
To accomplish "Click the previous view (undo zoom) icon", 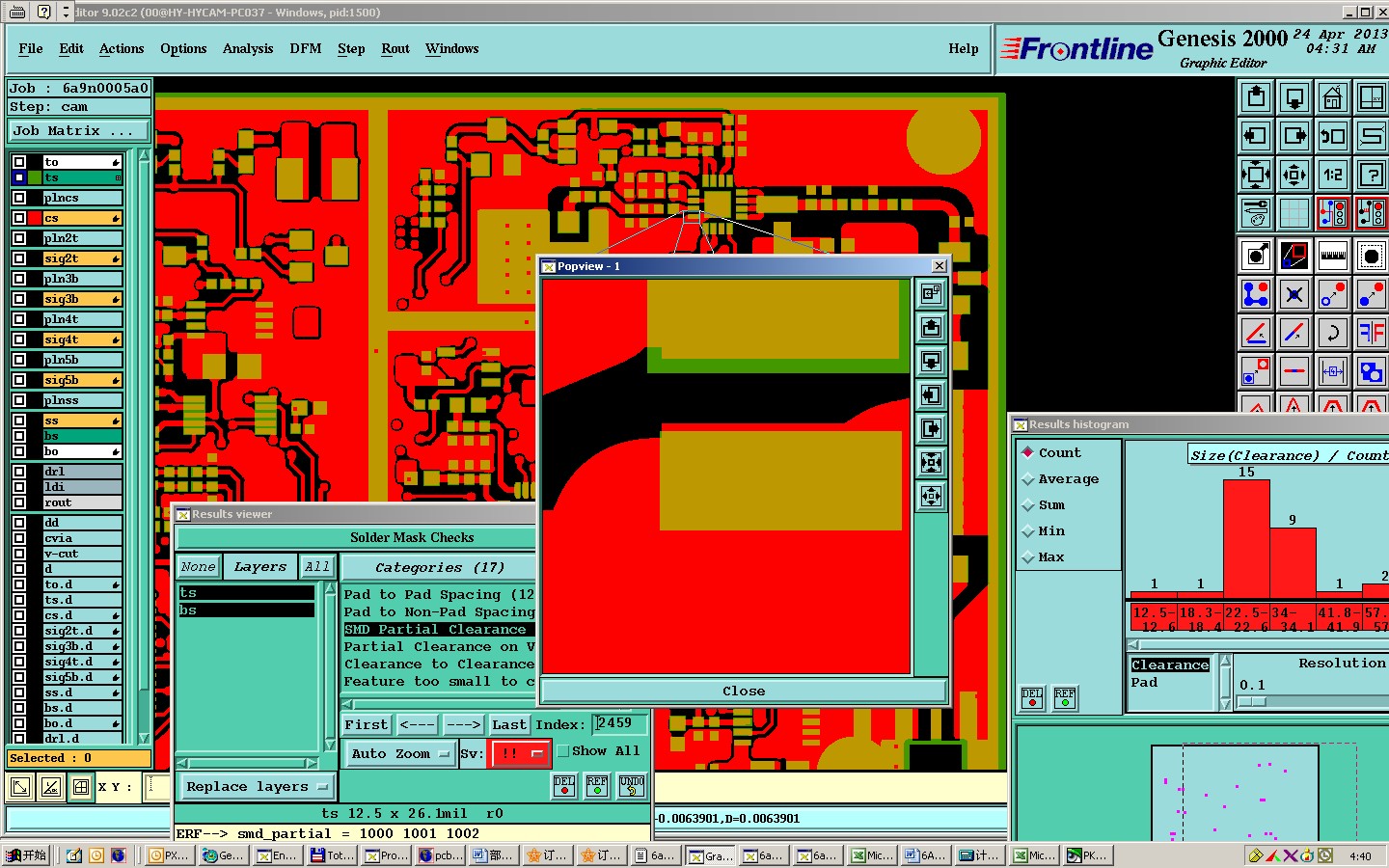I will coord(1333,135).
